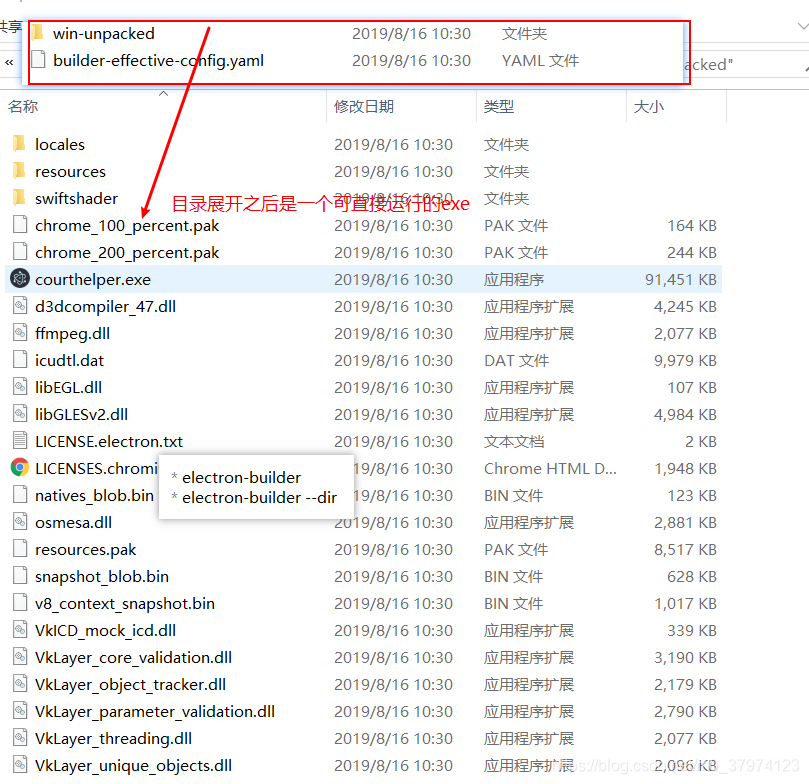Click the LICENSE.electron.txt document icon
This screenshot has width=809, height=784.
[20, 440]
